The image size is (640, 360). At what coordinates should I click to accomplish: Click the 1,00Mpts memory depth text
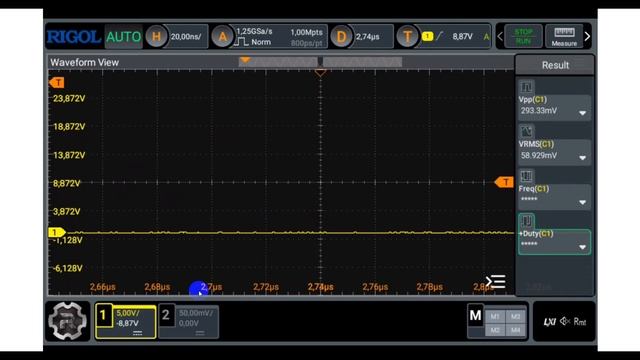coord(307,32)
